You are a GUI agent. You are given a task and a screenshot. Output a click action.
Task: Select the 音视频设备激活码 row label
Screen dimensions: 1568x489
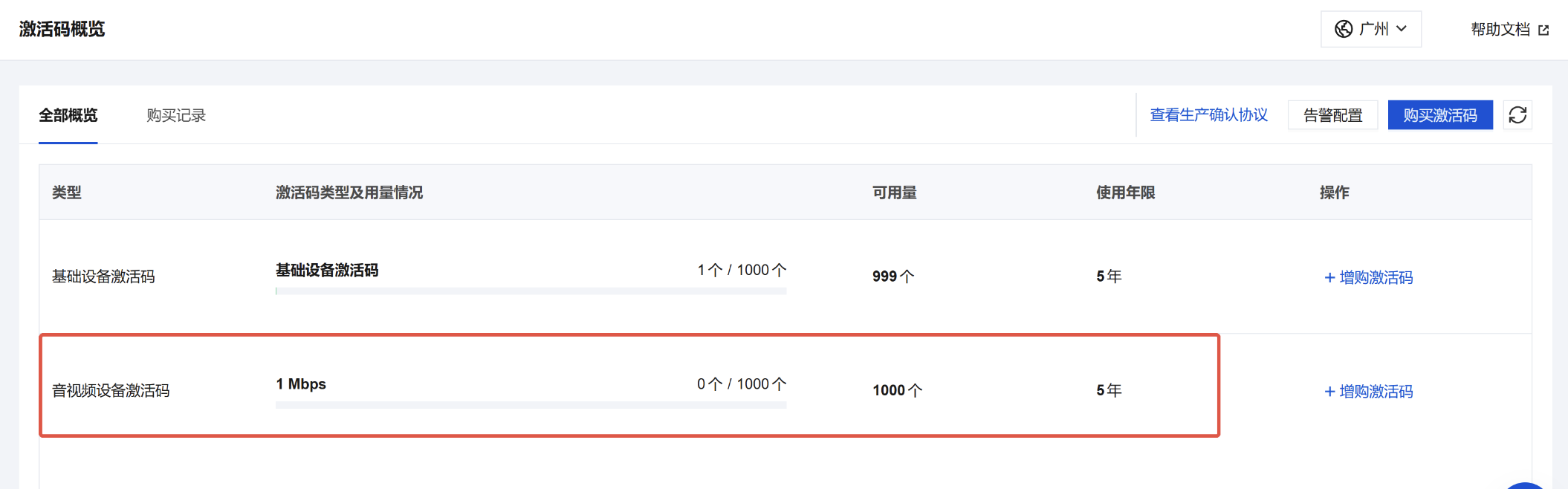pos(111,391)
